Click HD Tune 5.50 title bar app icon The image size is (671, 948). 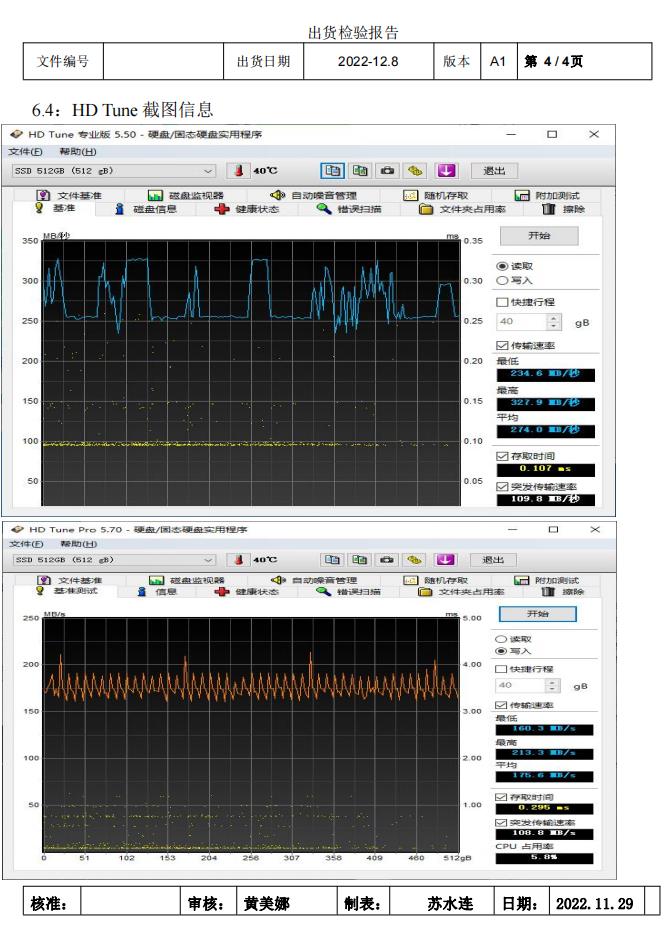(16, 134)
